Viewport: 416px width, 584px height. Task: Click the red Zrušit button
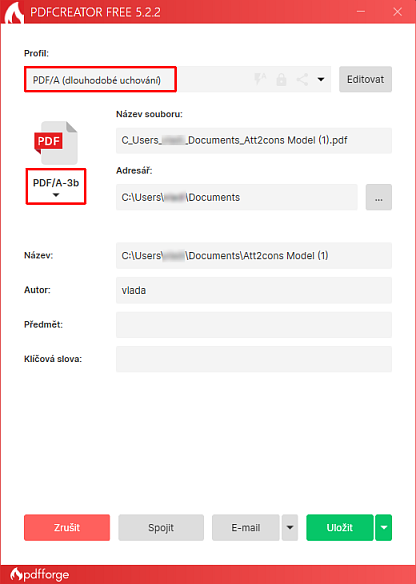point(67,527)
